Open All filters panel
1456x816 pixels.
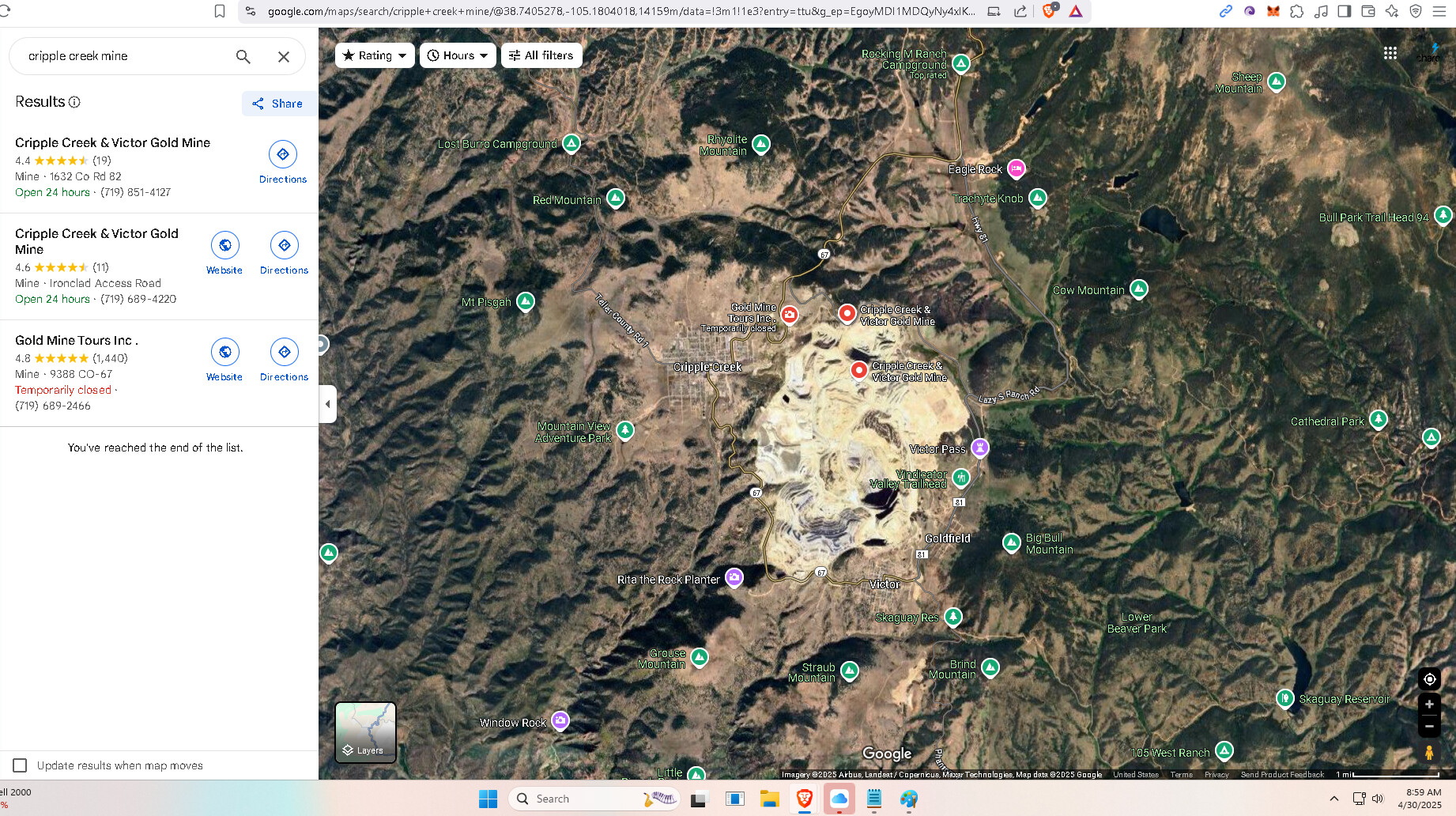[541, 55]
